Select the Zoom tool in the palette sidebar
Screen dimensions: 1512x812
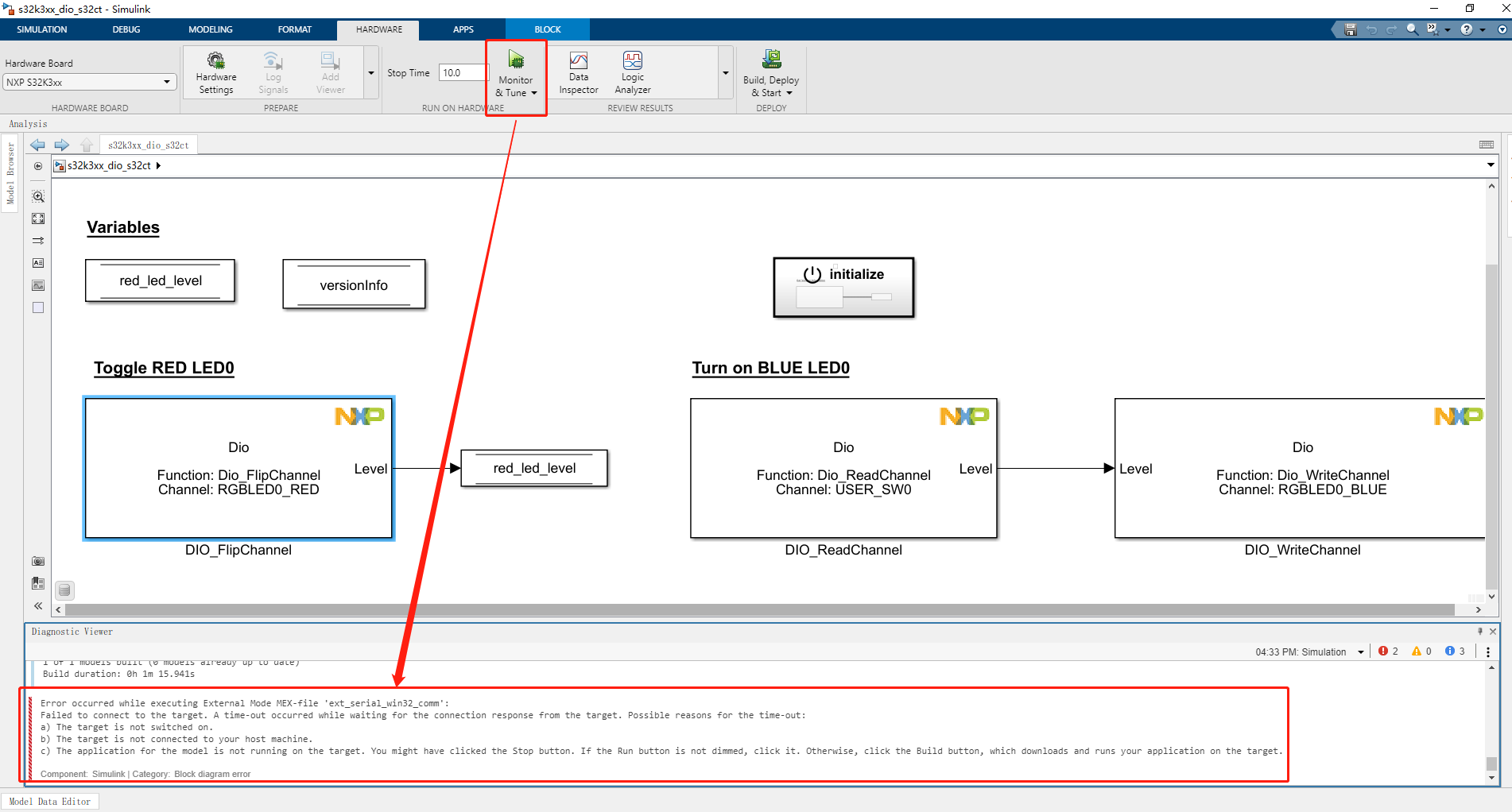point(37,195)
